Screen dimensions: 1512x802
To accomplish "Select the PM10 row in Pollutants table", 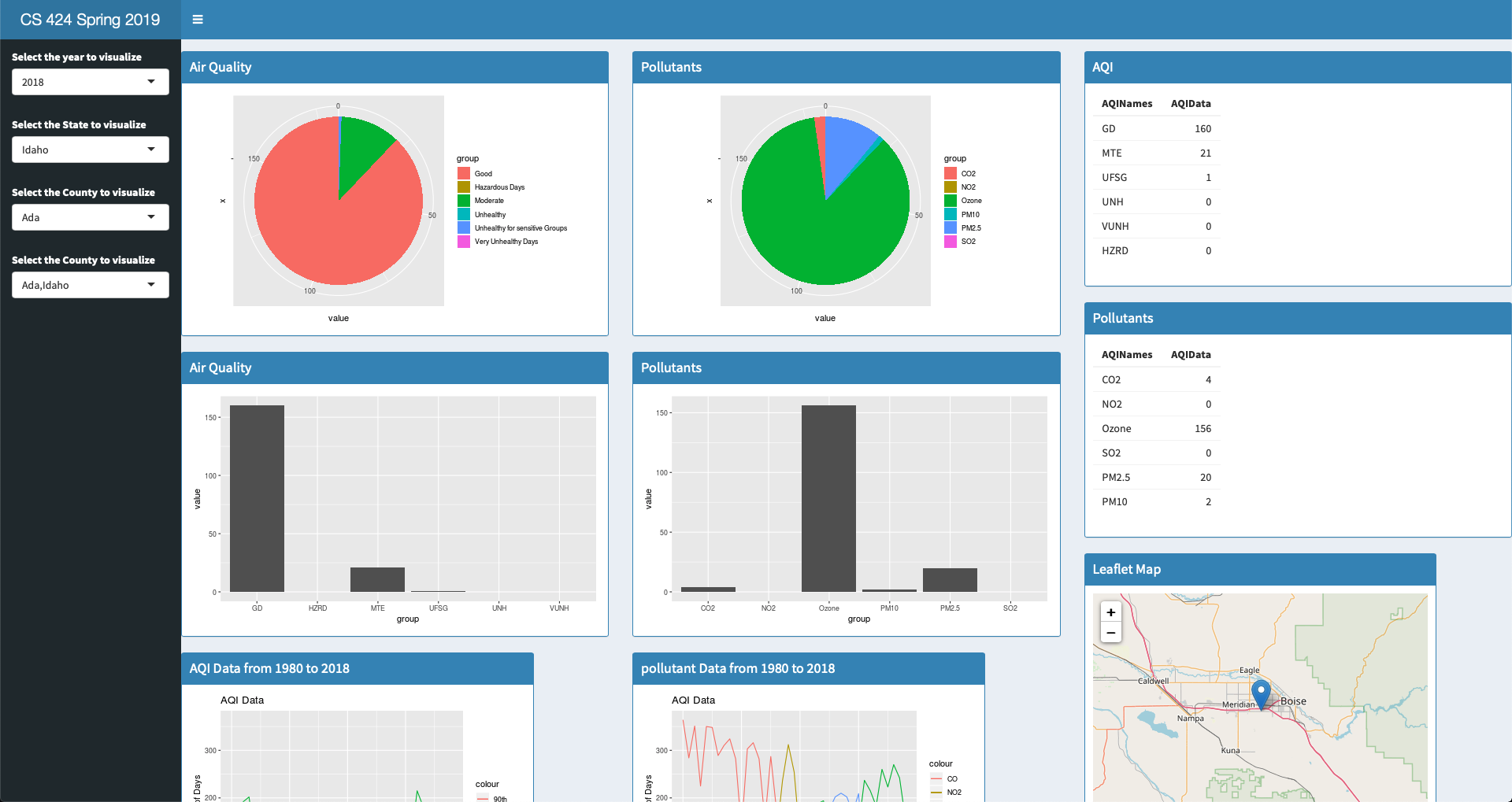I will click(x=1156, y=501).
